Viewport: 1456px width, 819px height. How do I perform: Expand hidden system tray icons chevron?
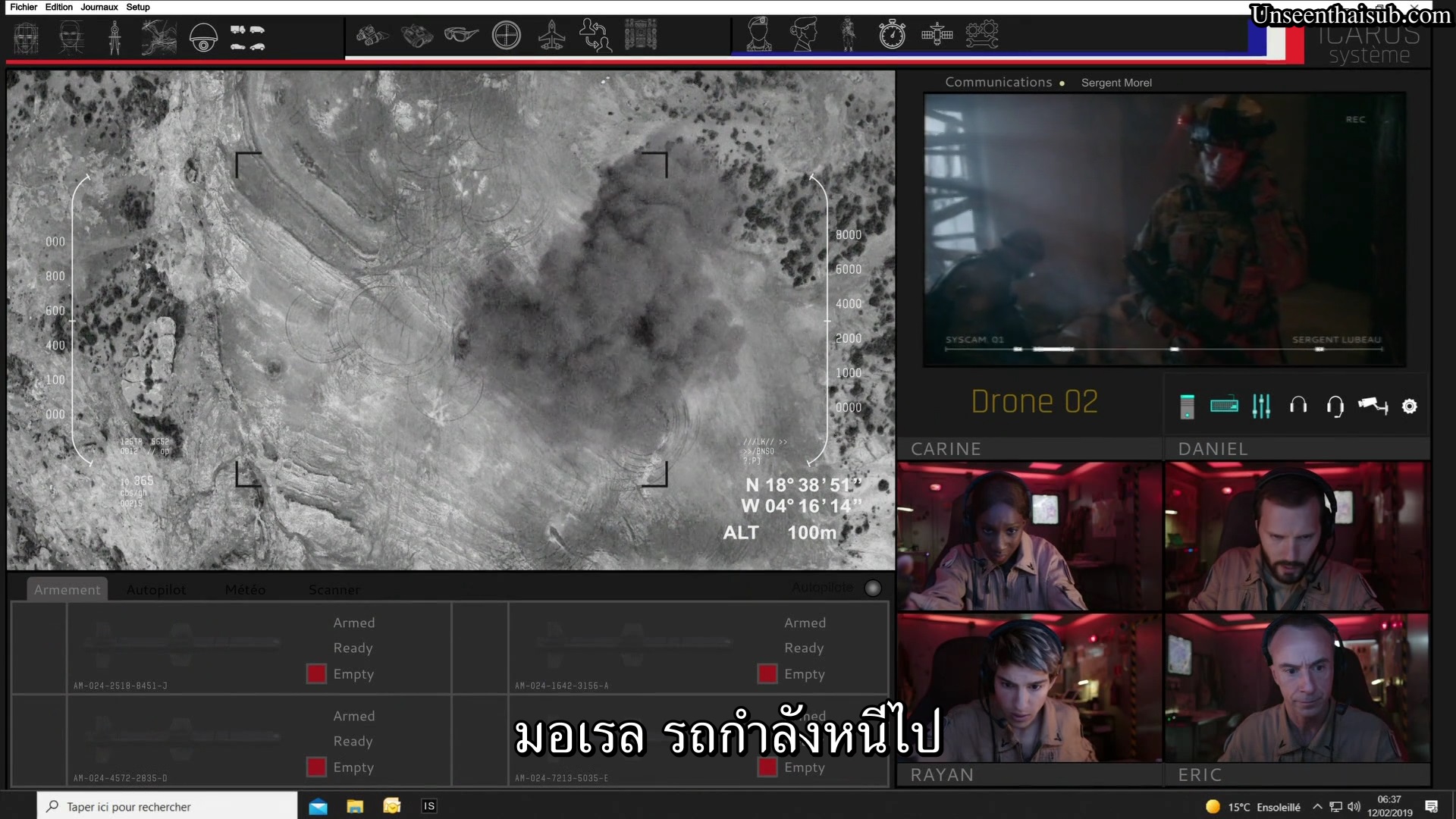pyautogui.click(x=1317, y=807)
